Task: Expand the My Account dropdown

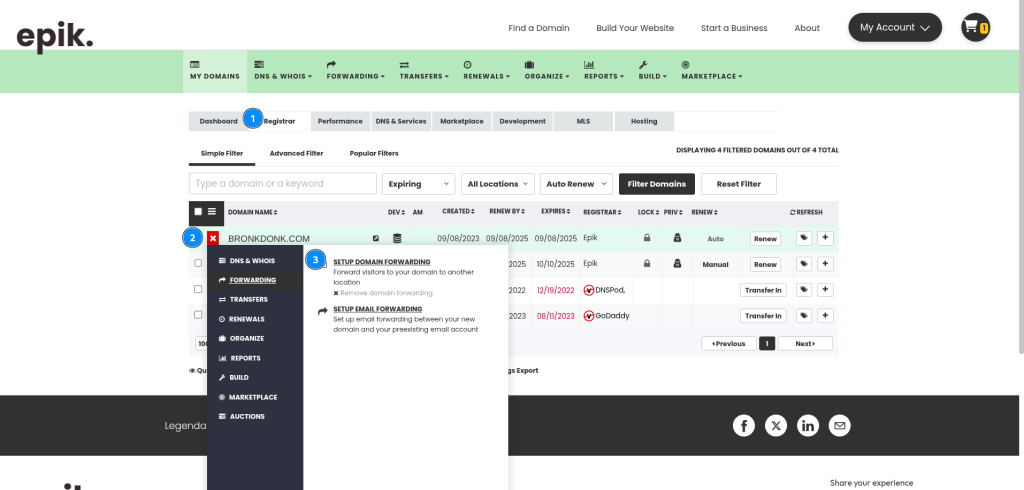Action: (x=895, y=27)
